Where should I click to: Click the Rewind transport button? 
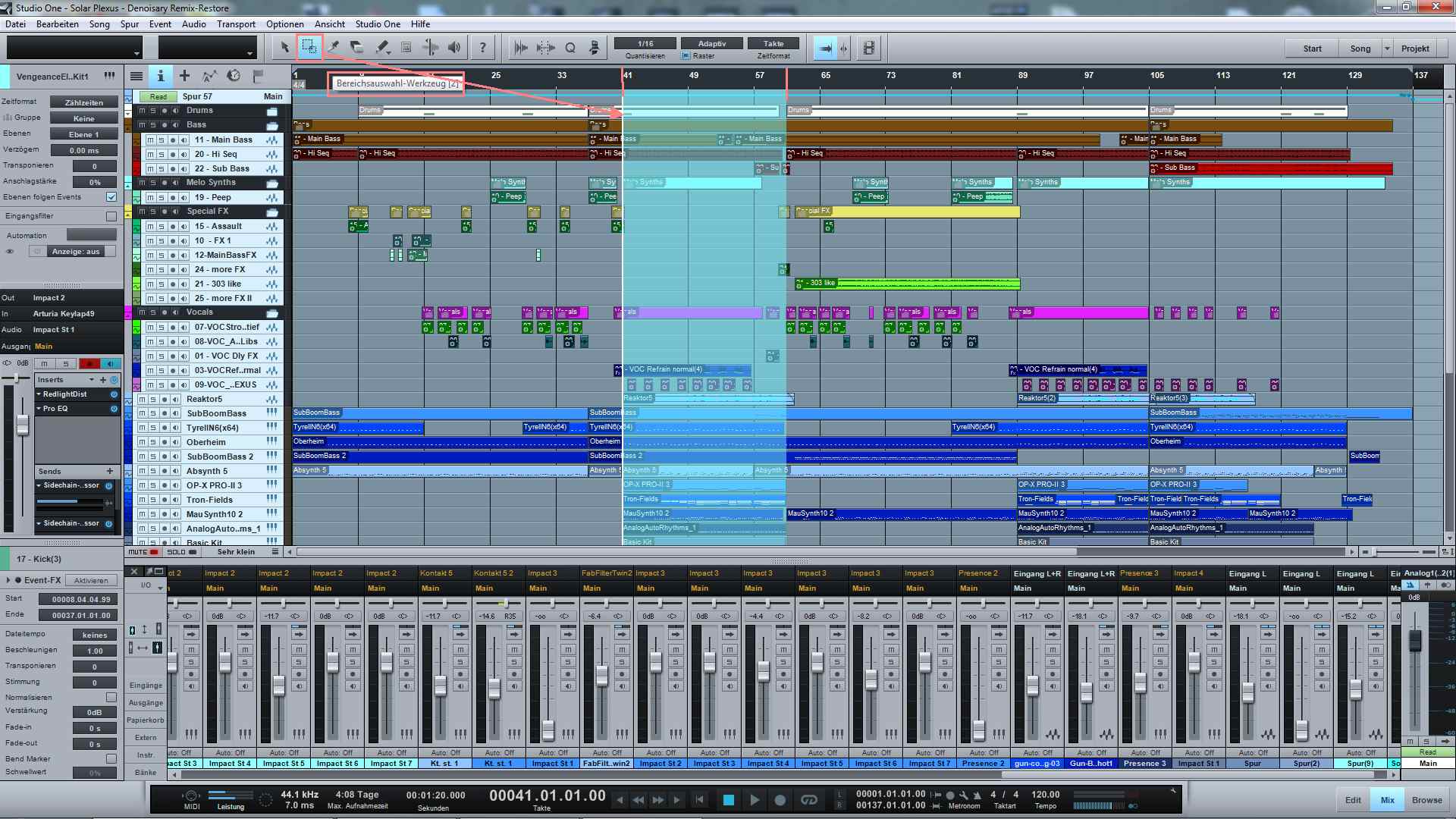[x=639, y=799]
